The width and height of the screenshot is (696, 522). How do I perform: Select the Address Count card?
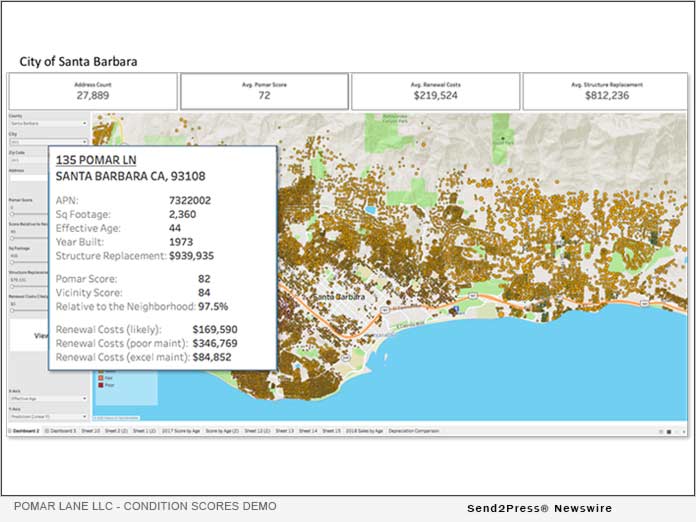pos(93,91)
